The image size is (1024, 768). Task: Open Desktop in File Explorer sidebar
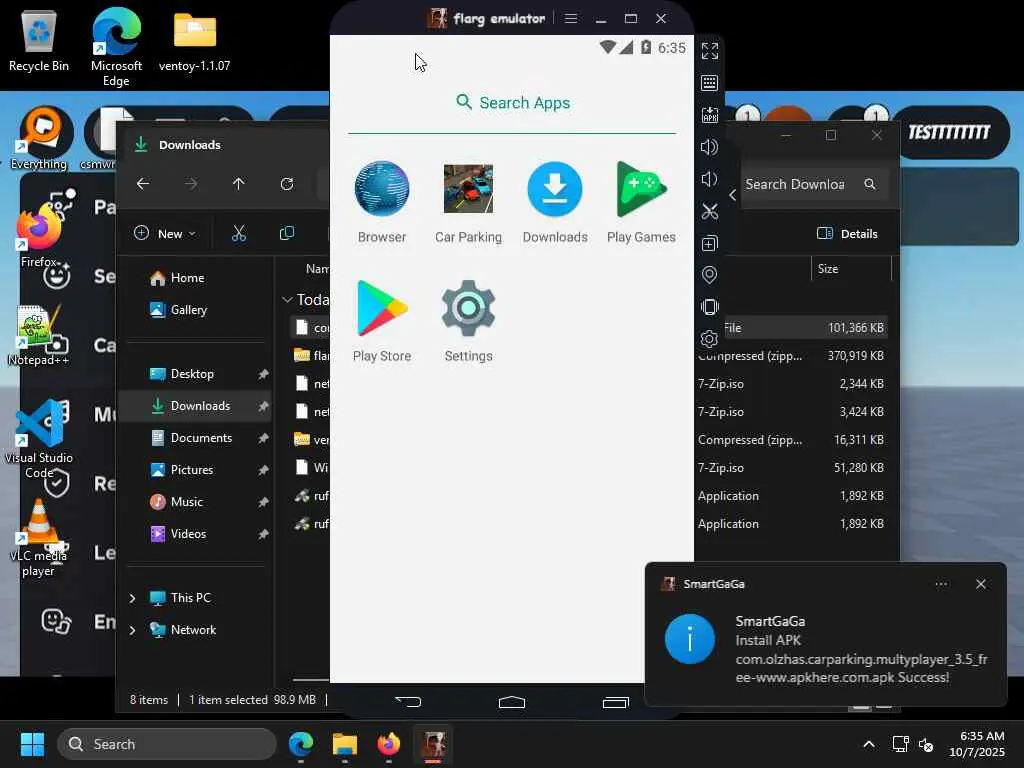[x=195, y=374]
